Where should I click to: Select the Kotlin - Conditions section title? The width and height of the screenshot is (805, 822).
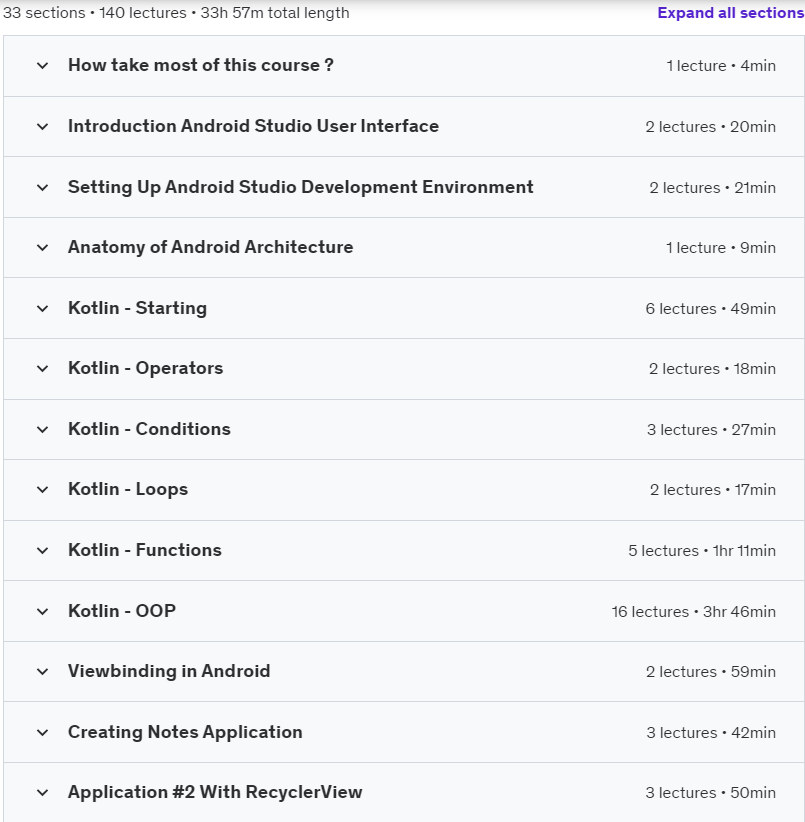149,429
